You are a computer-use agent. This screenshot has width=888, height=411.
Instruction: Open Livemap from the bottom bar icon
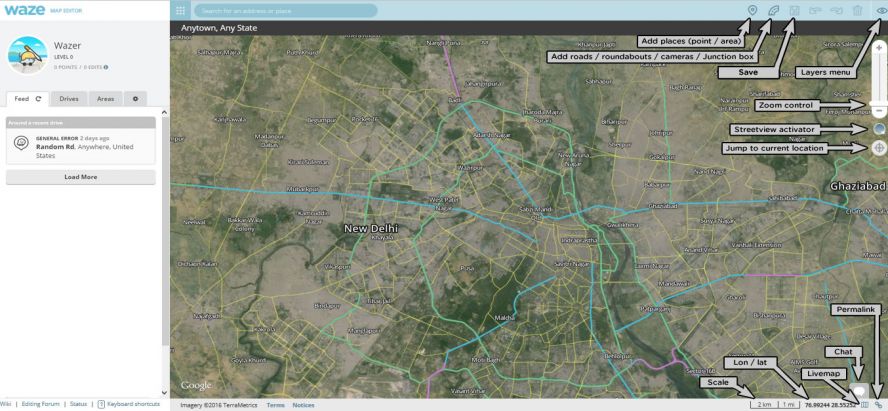(x=865, y=405)
